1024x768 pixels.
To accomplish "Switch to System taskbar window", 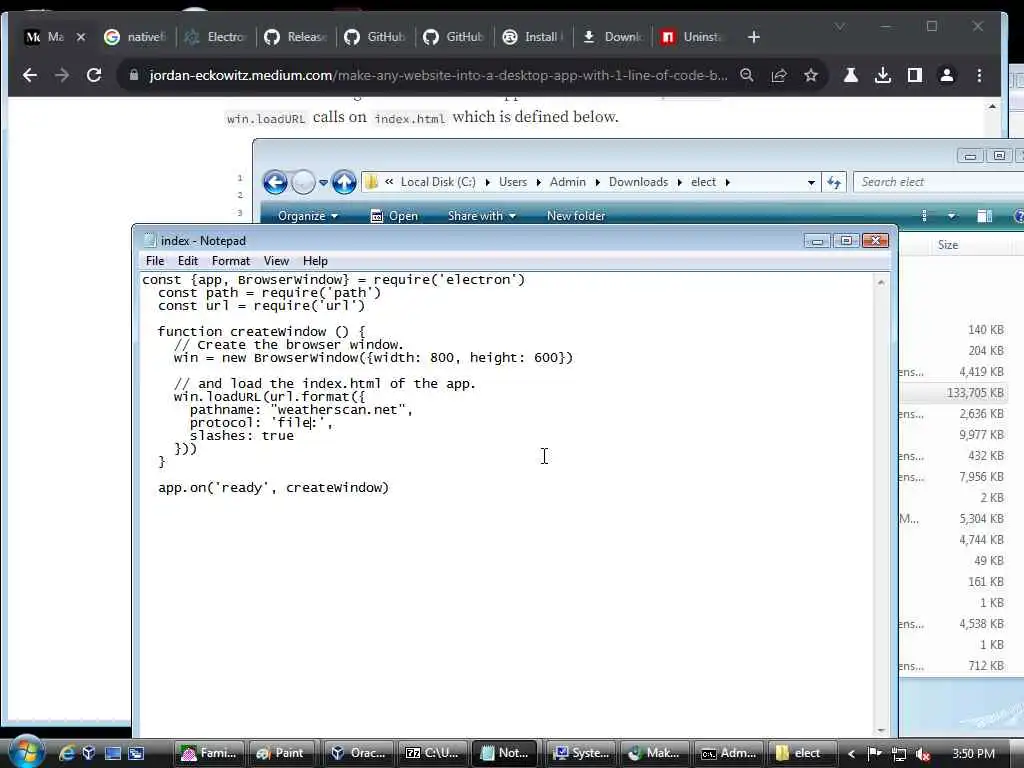I will click(x=582, y=753).
